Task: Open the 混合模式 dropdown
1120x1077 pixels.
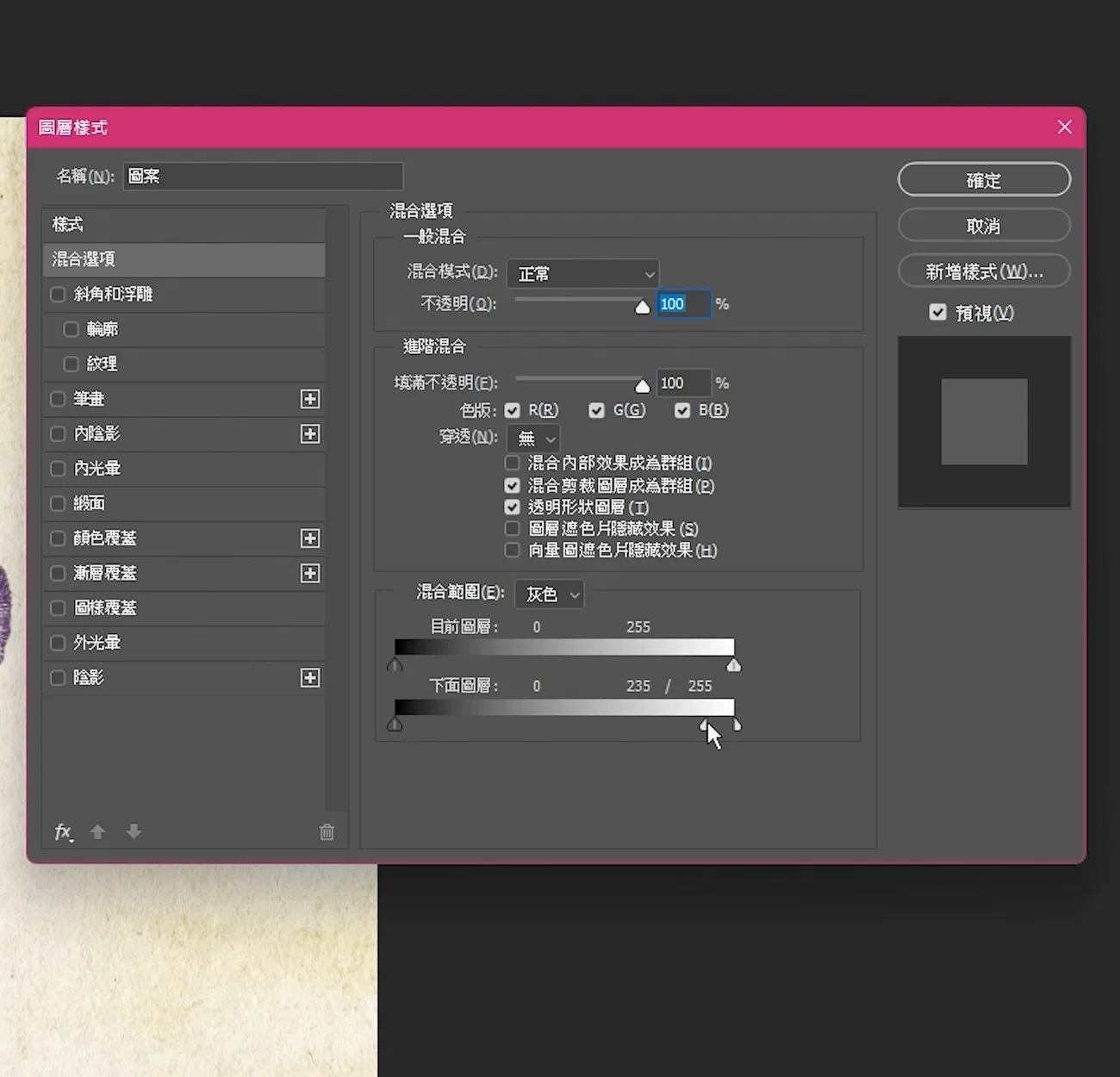Action: pos(583,274)
